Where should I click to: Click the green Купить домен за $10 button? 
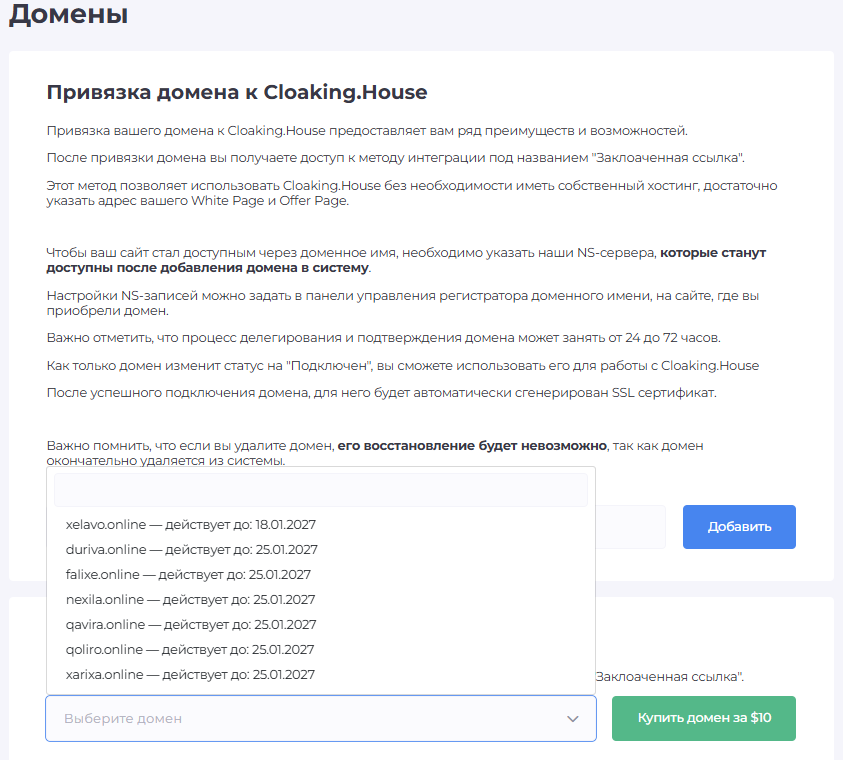click(x=703, y=718)
